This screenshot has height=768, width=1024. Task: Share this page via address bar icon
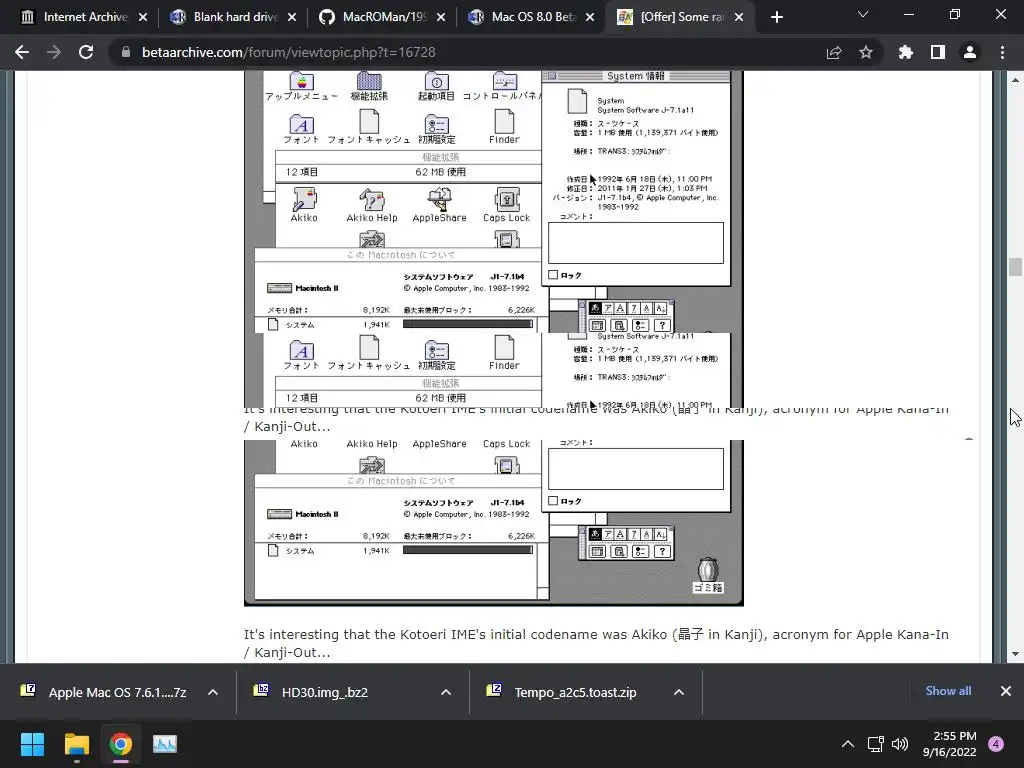(x=834, y=52)
